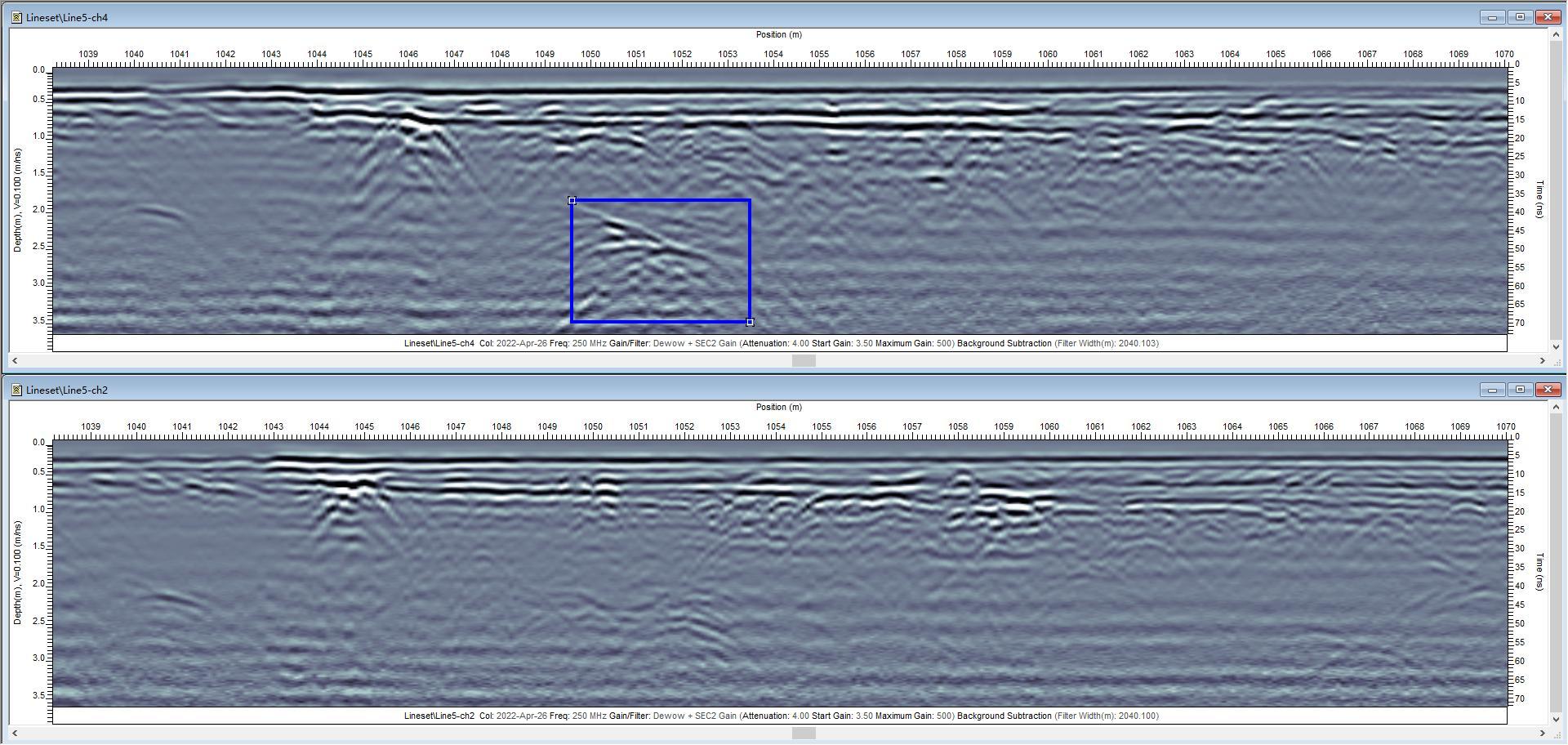Click 'Col: 2022-Apr-26' text in Line5-ch2 footer
1568x745 pixels.
pos(513,716)
